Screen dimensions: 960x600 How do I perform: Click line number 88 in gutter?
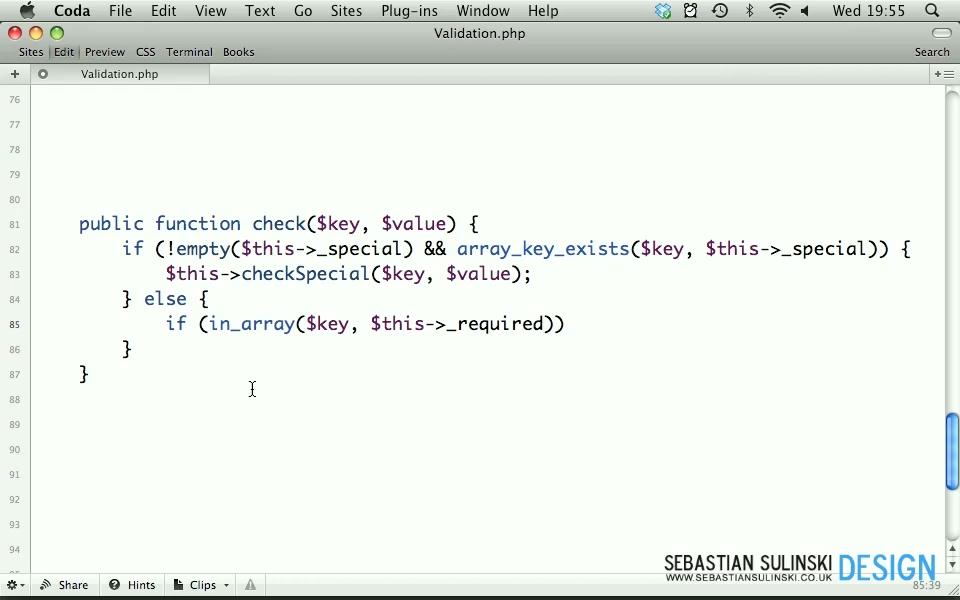15,400
